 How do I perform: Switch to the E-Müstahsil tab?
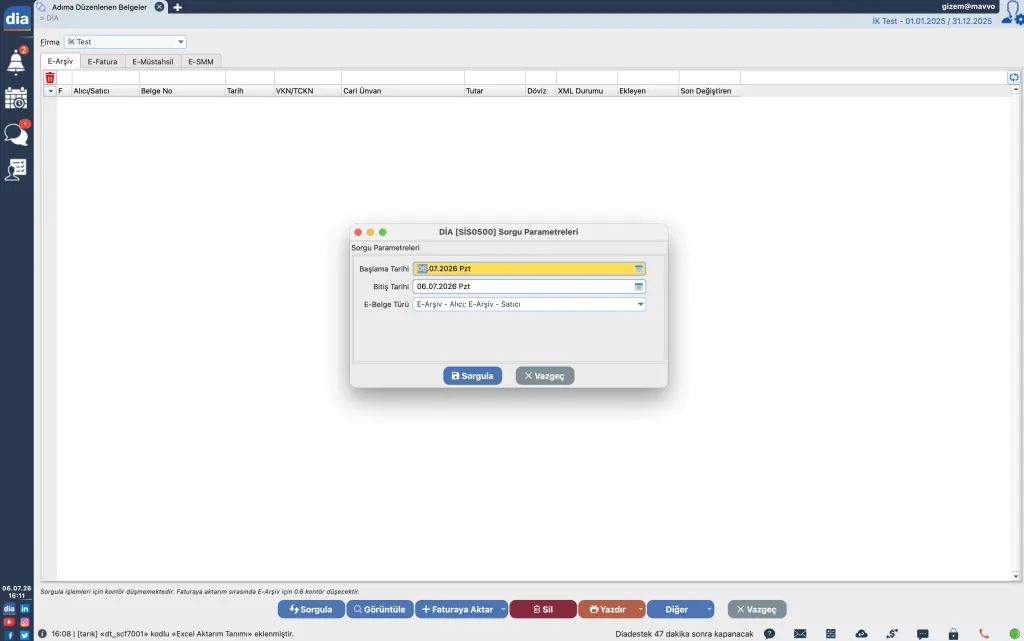pos(153,61)
